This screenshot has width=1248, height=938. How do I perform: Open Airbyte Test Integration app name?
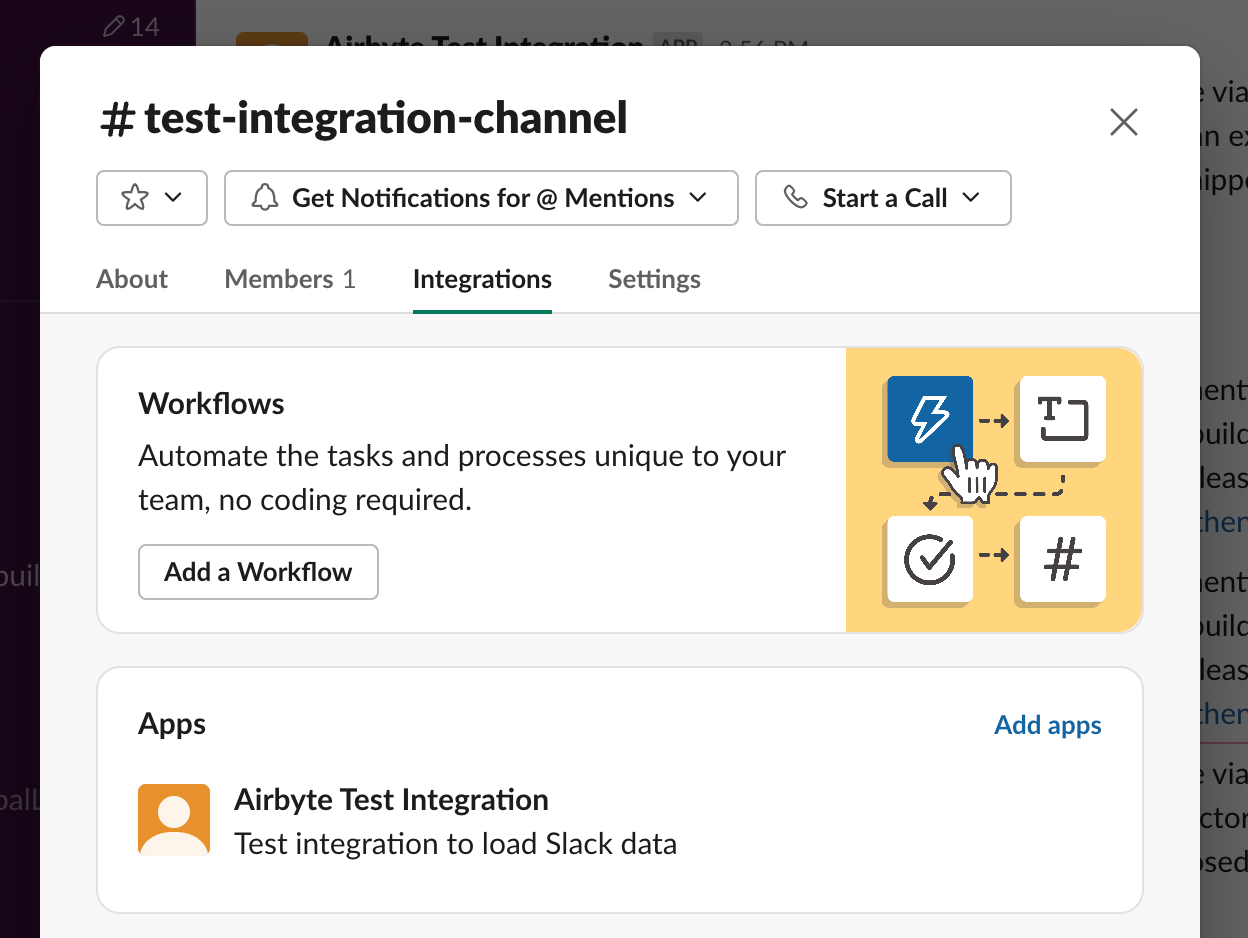[x=391, y=800]
